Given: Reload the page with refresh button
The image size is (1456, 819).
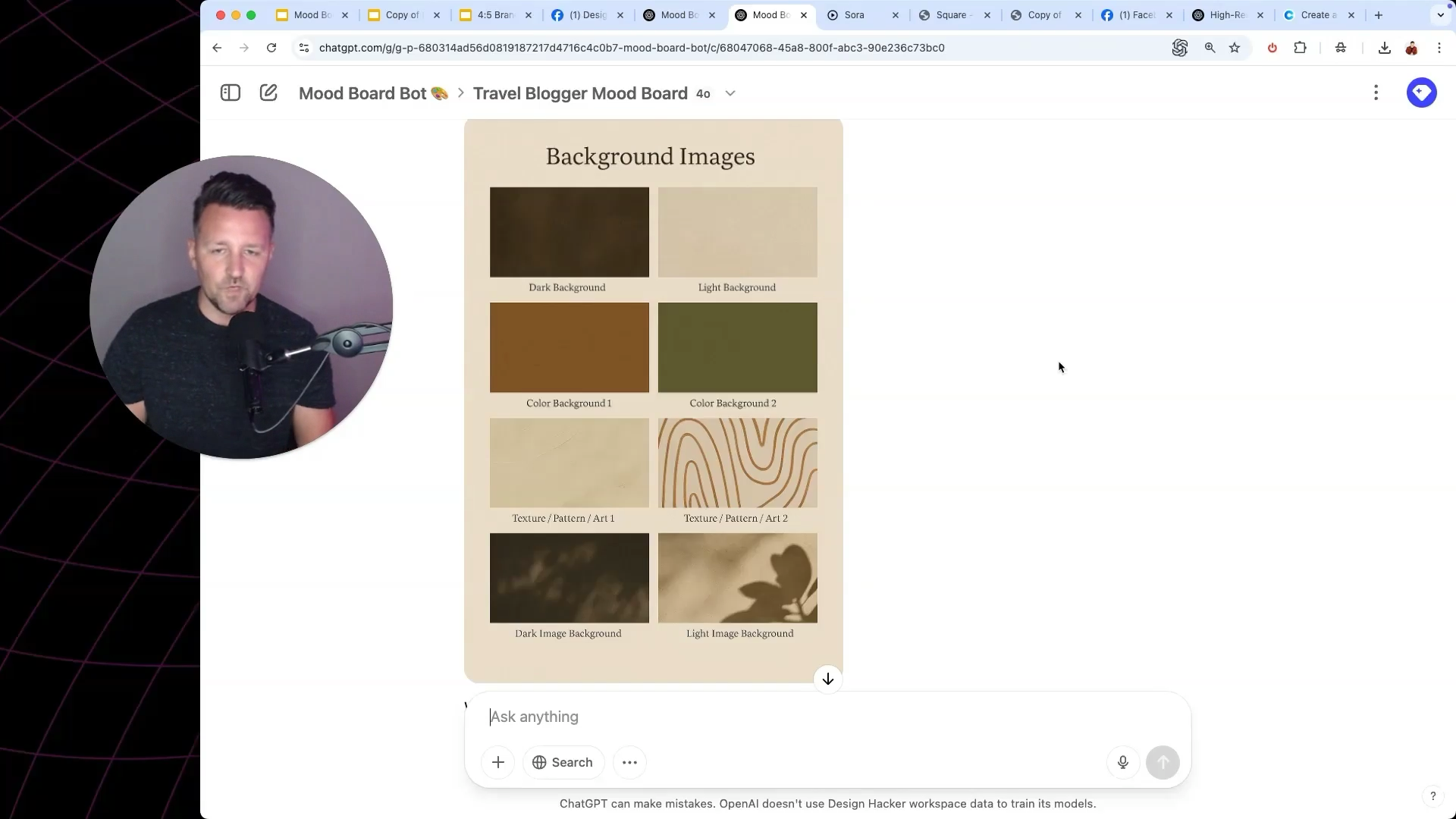Looking at the screenshot, I should click(271, 48).
